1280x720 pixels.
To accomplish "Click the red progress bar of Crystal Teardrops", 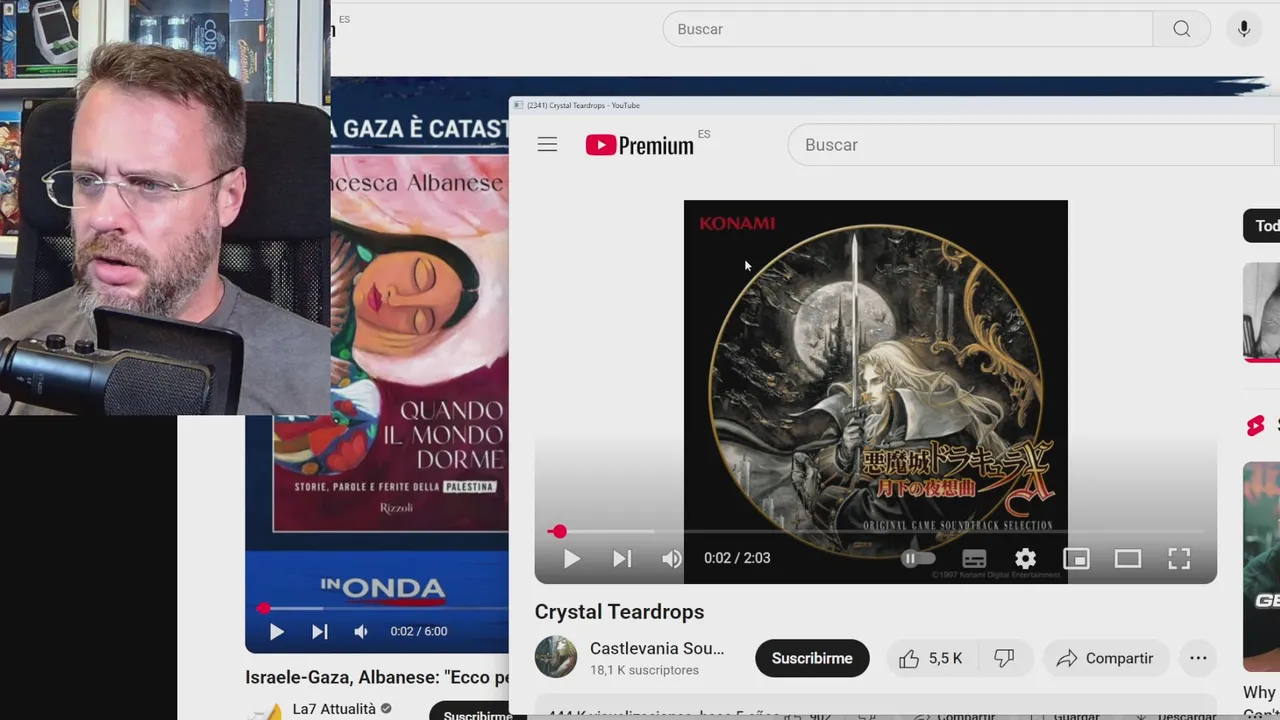I will pos(876,532).
